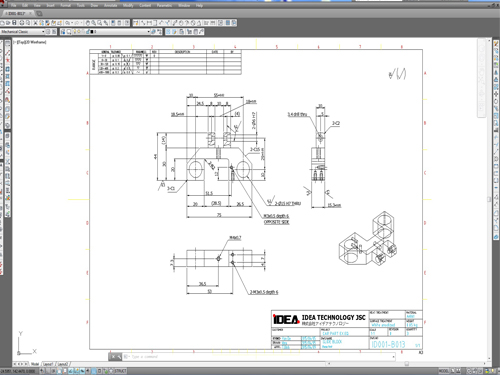Click the command line wrench customize icon
The height and width of the screenshot is (375, 500).
pos(119,357)
